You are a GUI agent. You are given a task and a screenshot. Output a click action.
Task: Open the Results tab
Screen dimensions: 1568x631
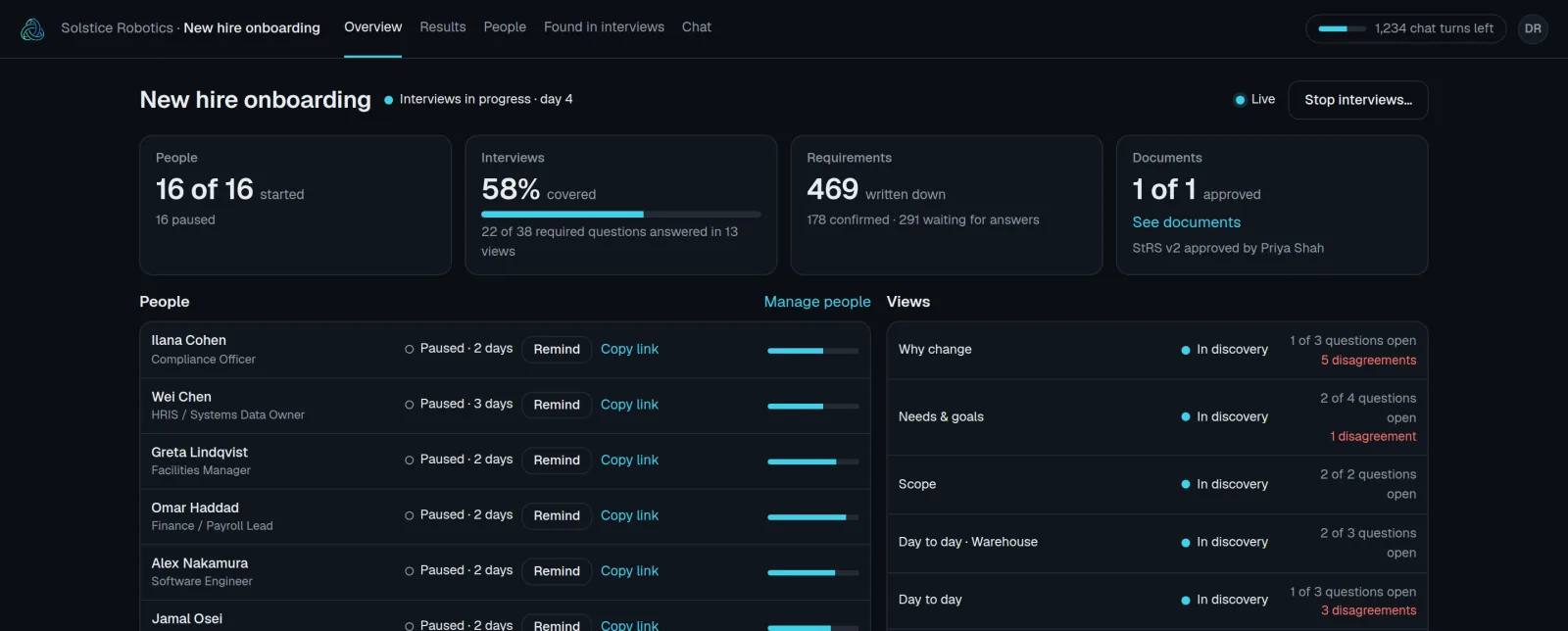(x=443, y=27)
